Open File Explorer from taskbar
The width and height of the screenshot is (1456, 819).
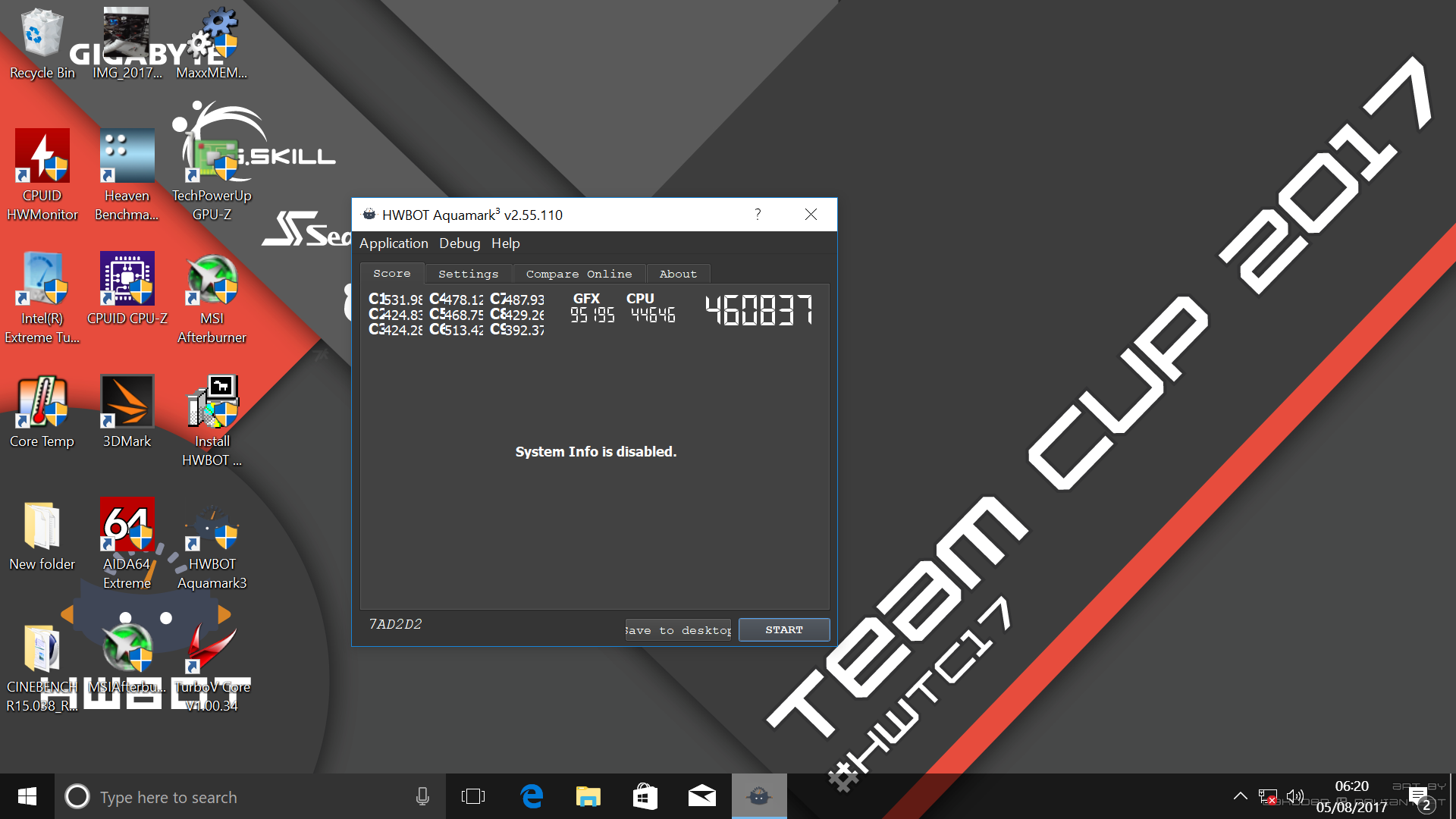pos(588,796)
